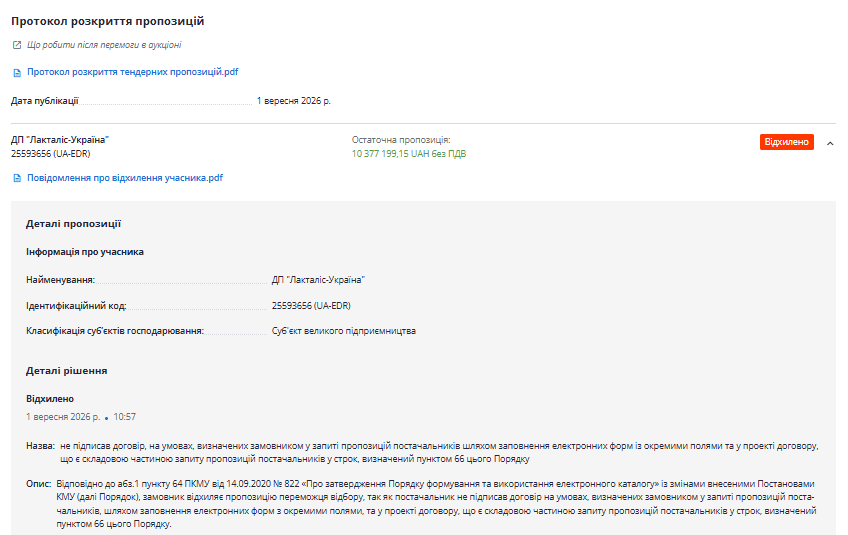The width and height of the screenshot is (848, 535).
Task: Select the final offer amount "10 377 199,15 UAH"
Action: point(390,154)
